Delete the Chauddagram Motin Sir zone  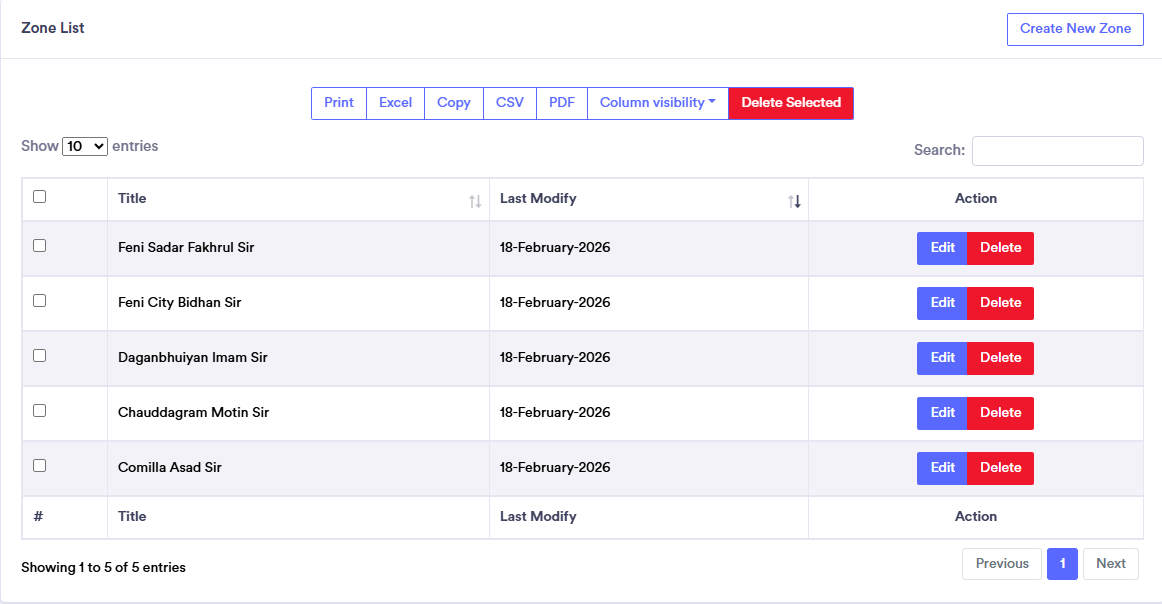coord(1000,413)
